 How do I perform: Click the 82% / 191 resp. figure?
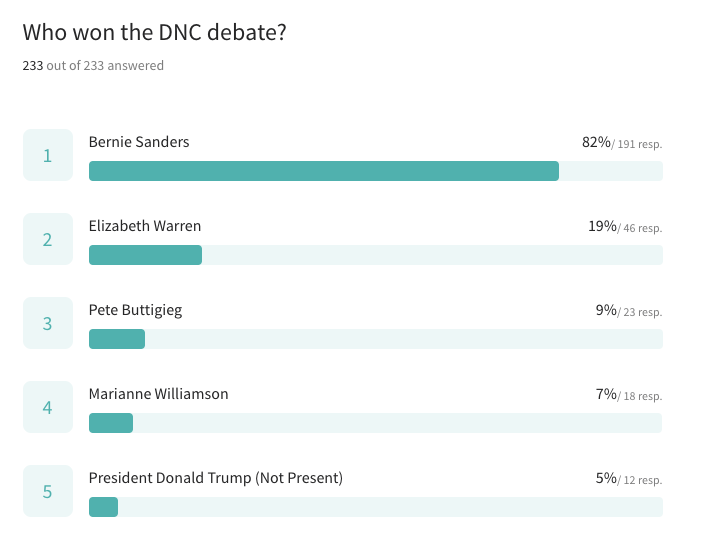pos(622,143)
